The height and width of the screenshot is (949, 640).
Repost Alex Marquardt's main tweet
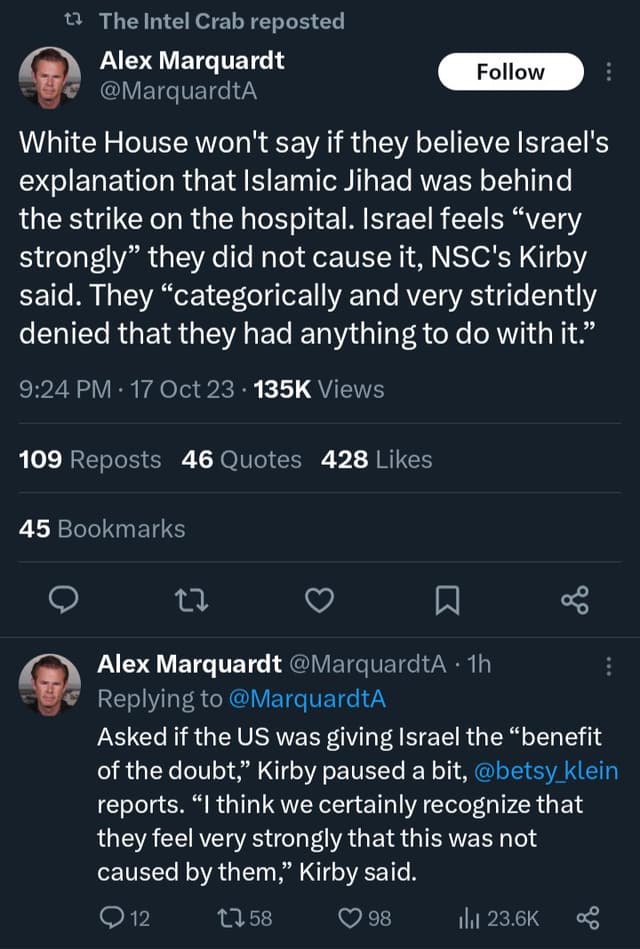(x=191, y=600)
